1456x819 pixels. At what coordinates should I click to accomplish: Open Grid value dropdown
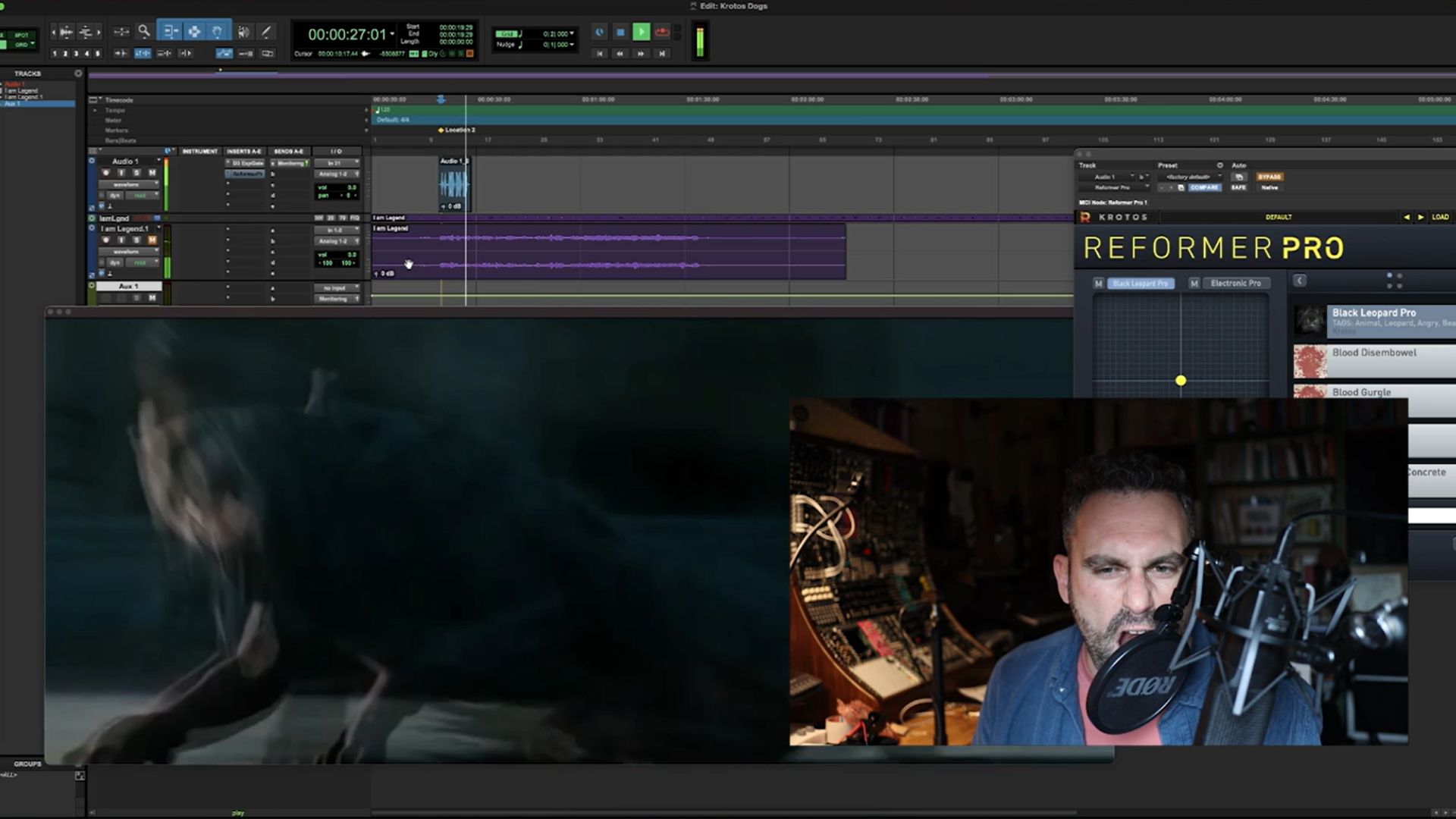(x=571, y=34)
